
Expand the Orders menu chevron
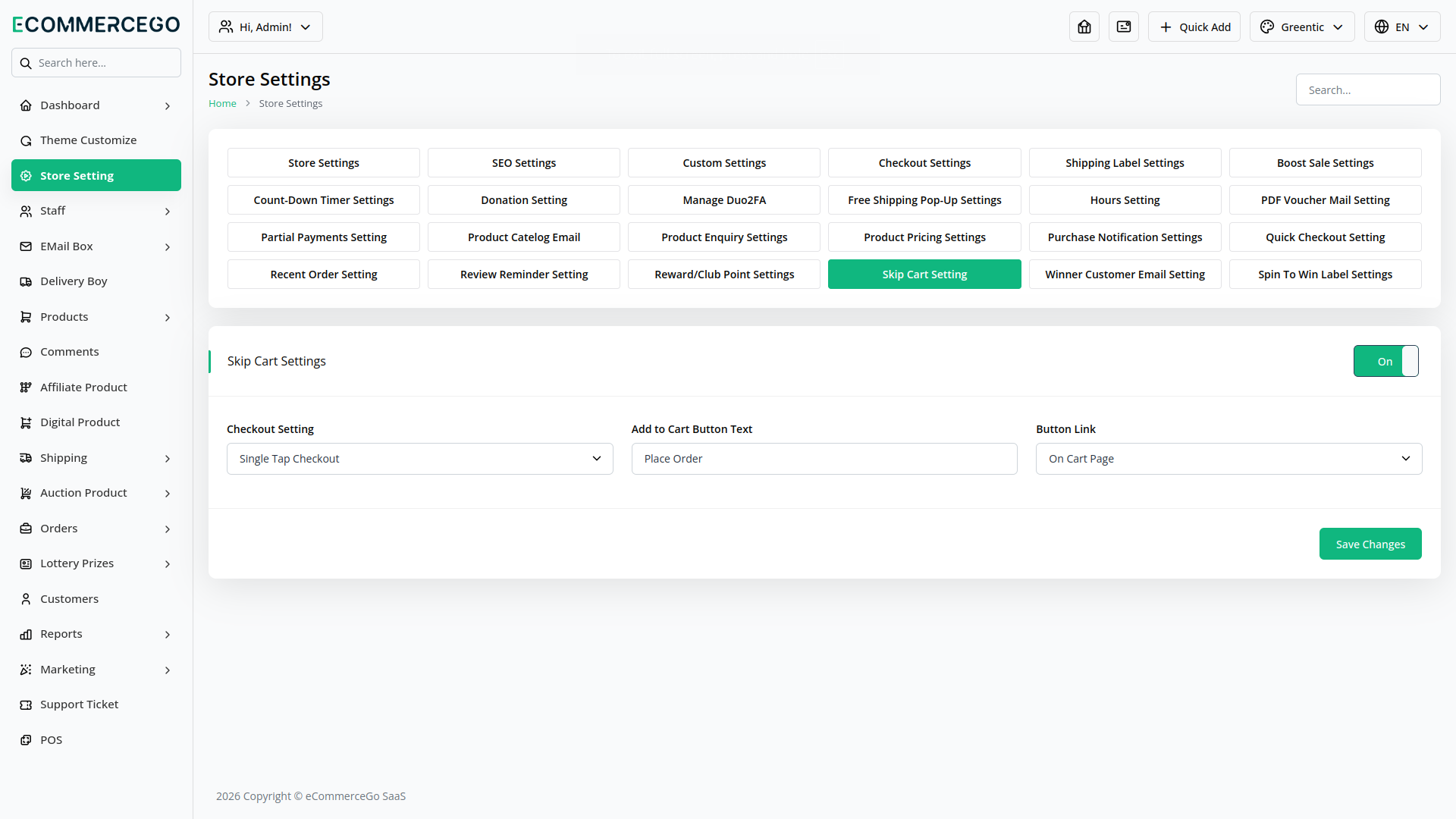point(168,529)
